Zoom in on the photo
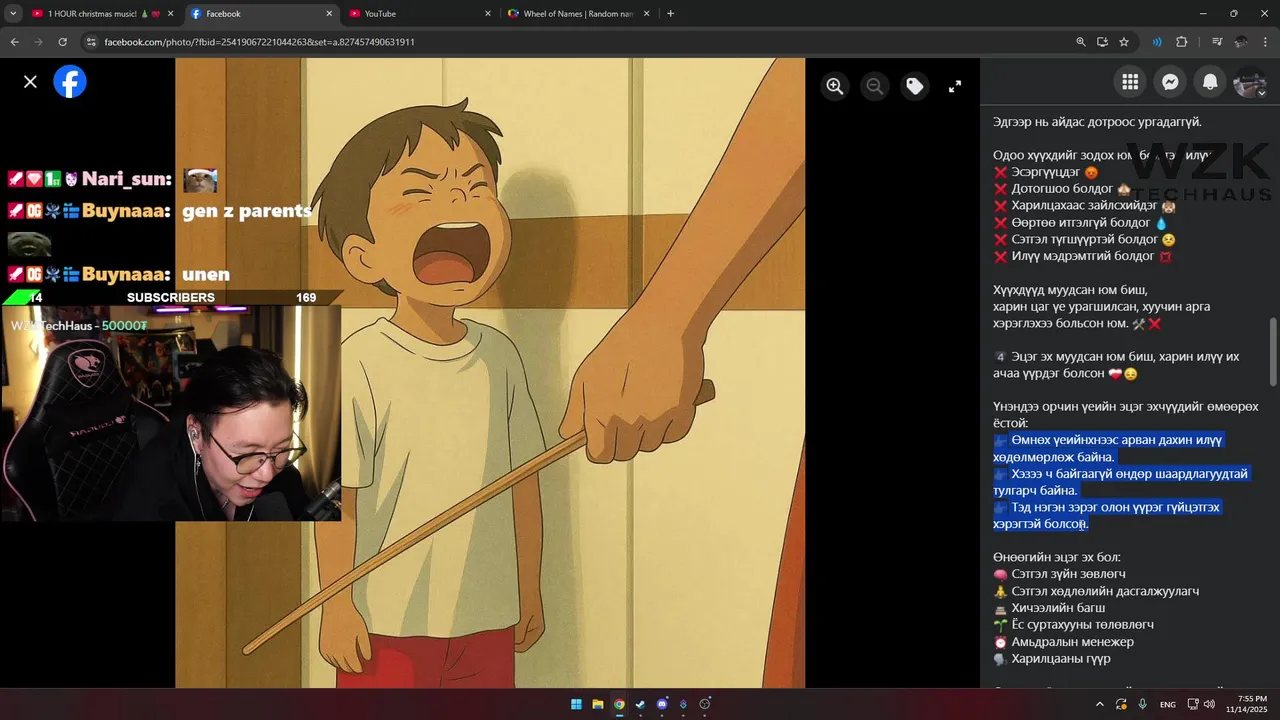Image resolution: width=1280 pixels, height=720 pixels. pos(835,86)
